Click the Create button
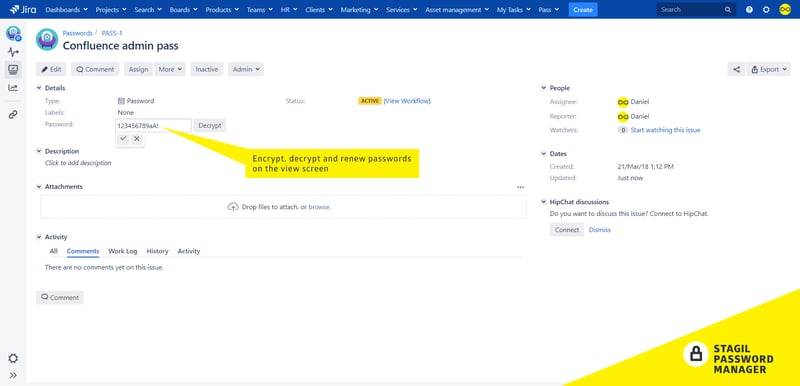The image size is (800, 386). pyautogui.click(x=583, y=10)
